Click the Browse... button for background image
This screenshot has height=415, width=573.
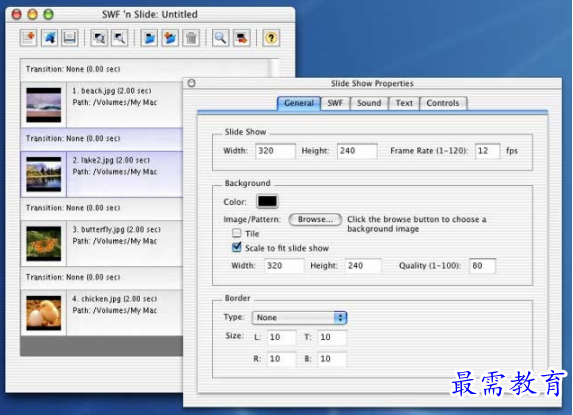(x=315, y=220)
